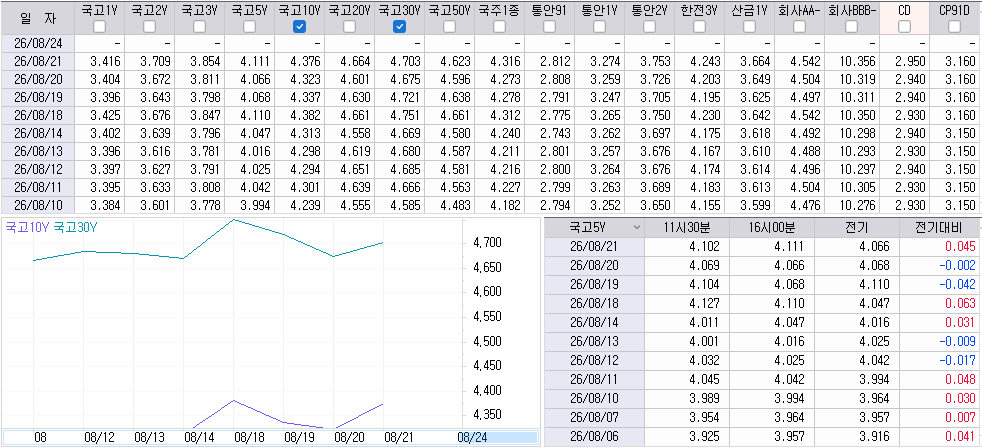Click the -0.017 change value for 26/08/12
Image resolution: width=982 pixels, height=448 pixels.
pos(959,360)
